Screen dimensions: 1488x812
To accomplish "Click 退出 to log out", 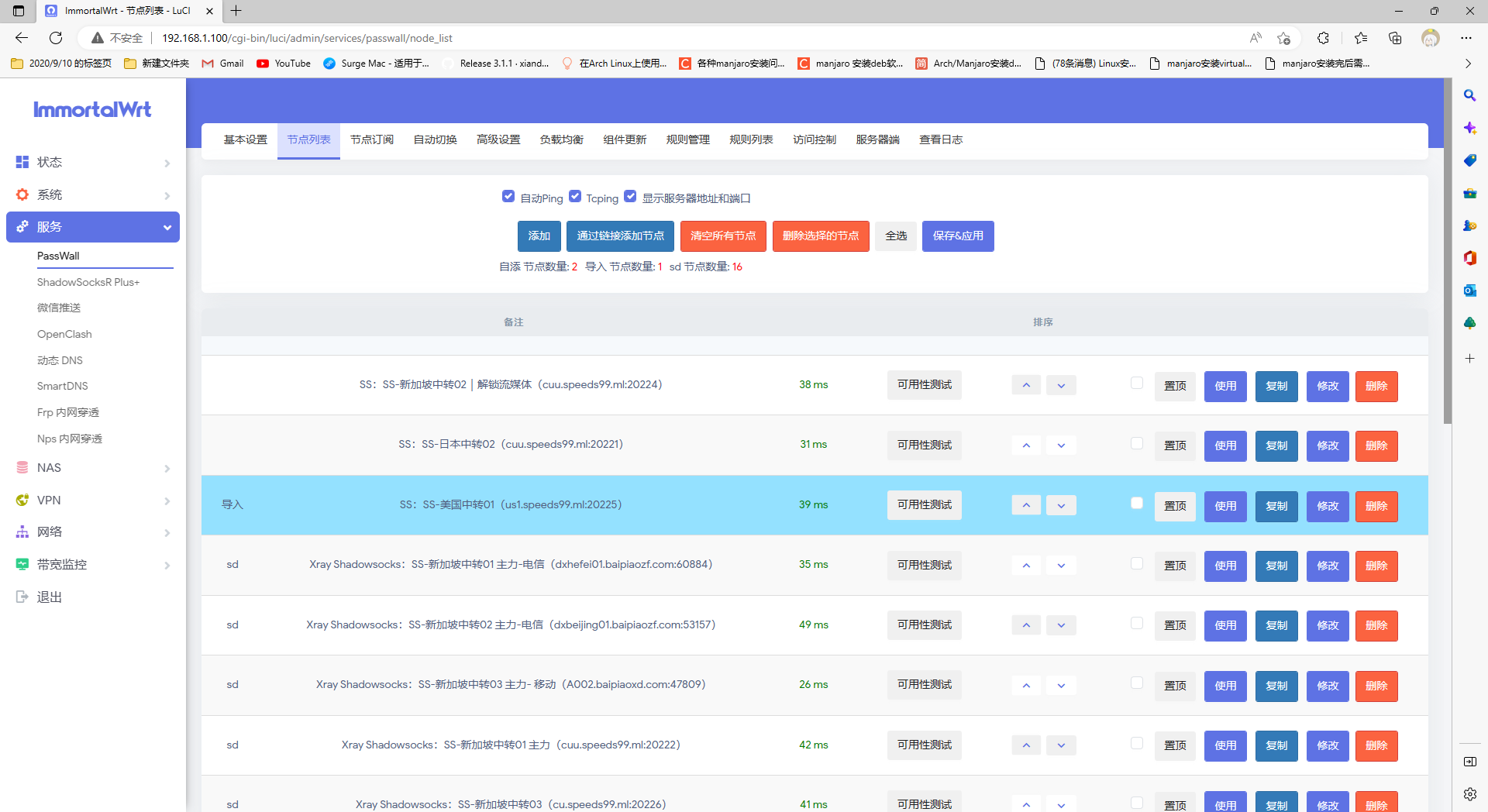I will [x=50, y=597].
